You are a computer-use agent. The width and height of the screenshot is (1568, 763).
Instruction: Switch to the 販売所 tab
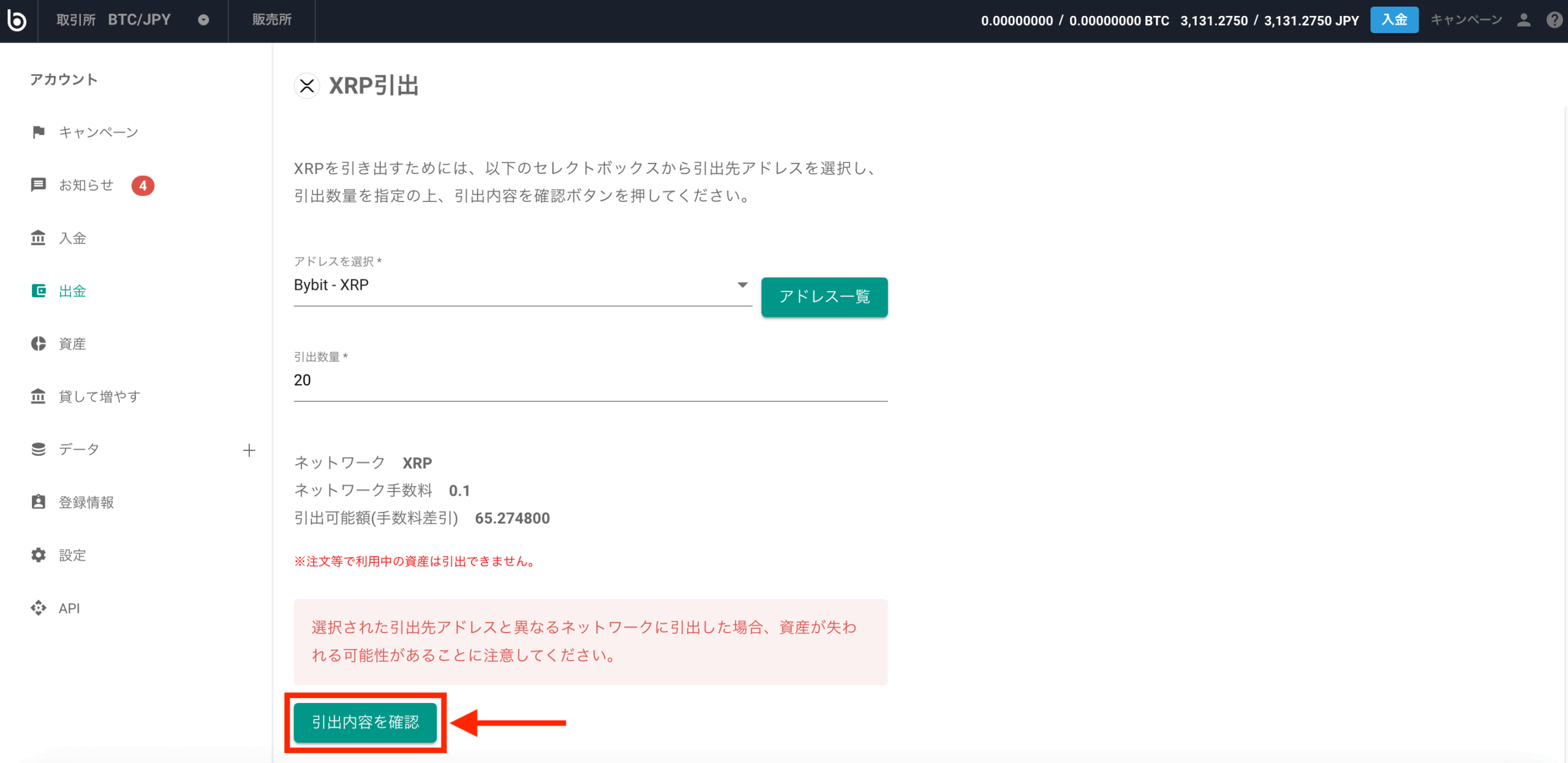click(x=272, y=20)
